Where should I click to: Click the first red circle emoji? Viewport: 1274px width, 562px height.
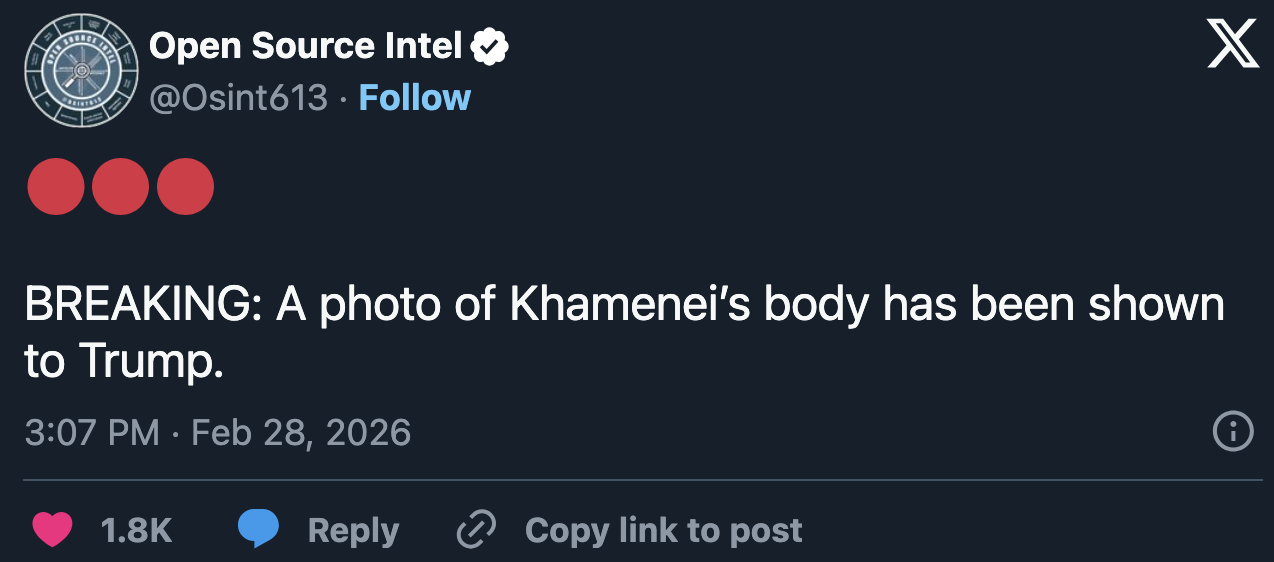[x=56, y=187]
